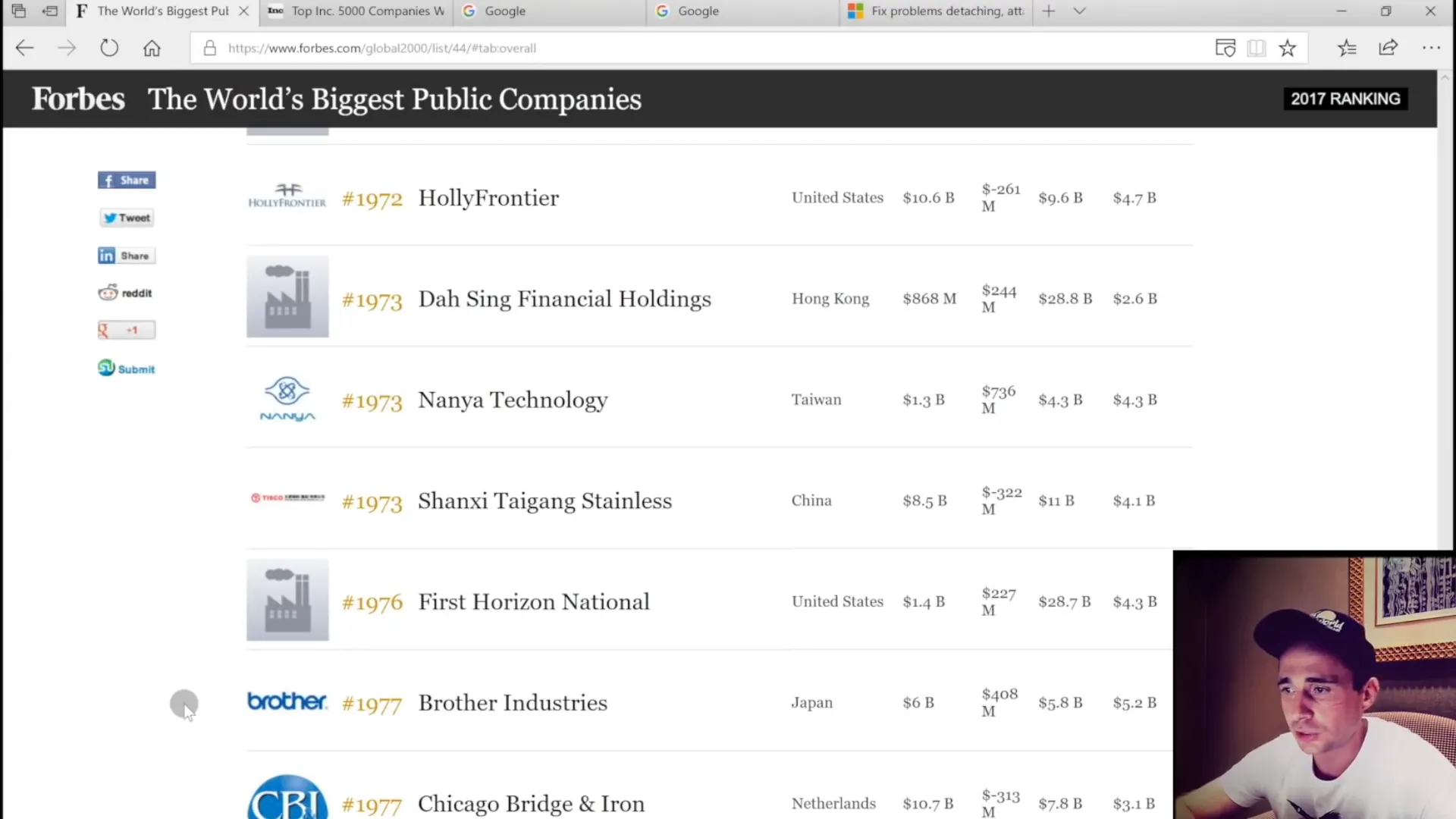Share the list on reddit
The image size is (1456, 819).
pyautogui.click(x=125, y=293)
